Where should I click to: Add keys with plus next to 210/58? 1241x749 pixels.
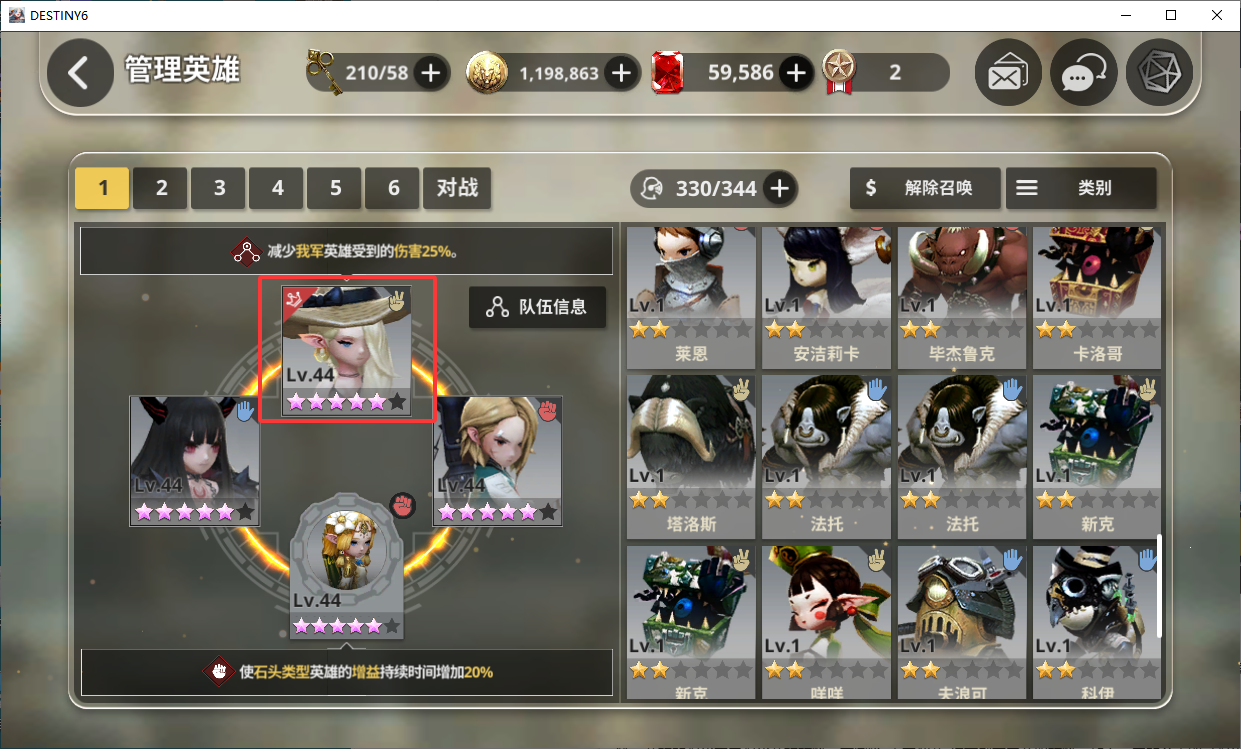(x=431, y=73)
